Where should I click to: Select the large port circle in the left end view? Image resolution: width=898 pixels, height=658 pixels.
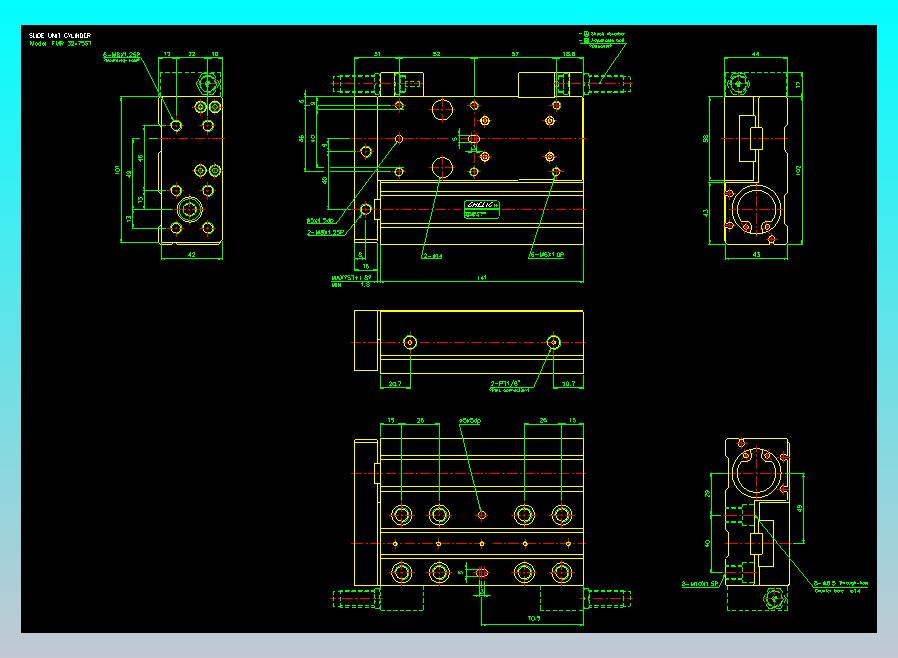[190, 209]
